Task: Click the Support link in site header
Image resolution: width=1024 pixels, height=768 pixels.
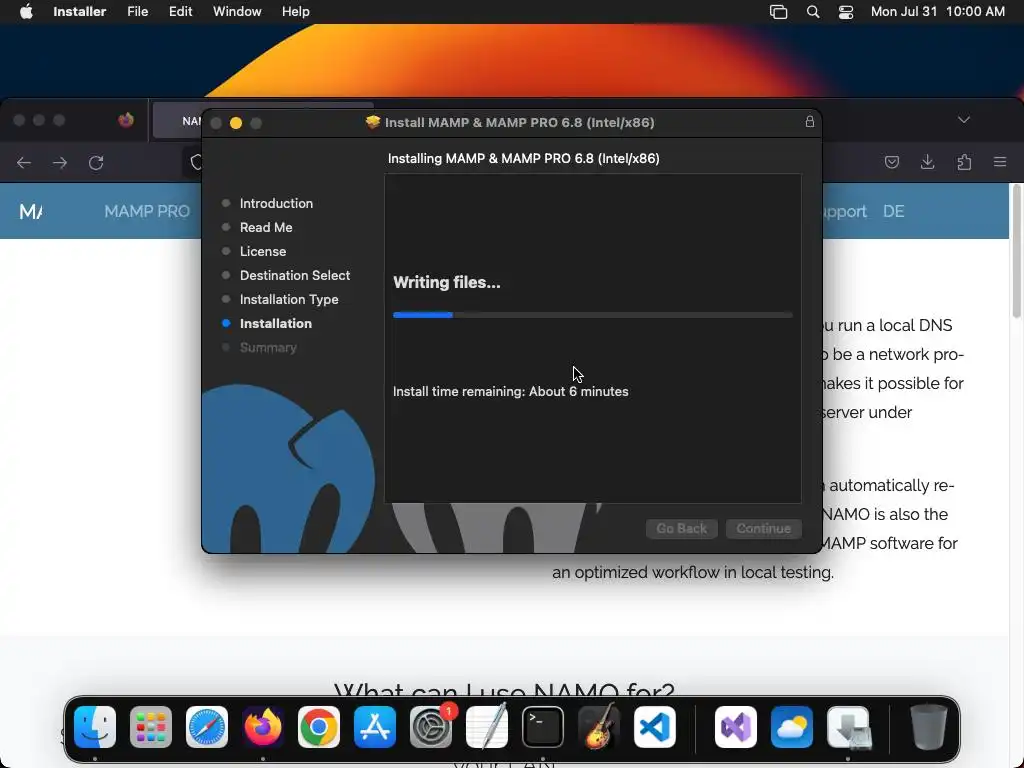Action: (x=844, y=212)
